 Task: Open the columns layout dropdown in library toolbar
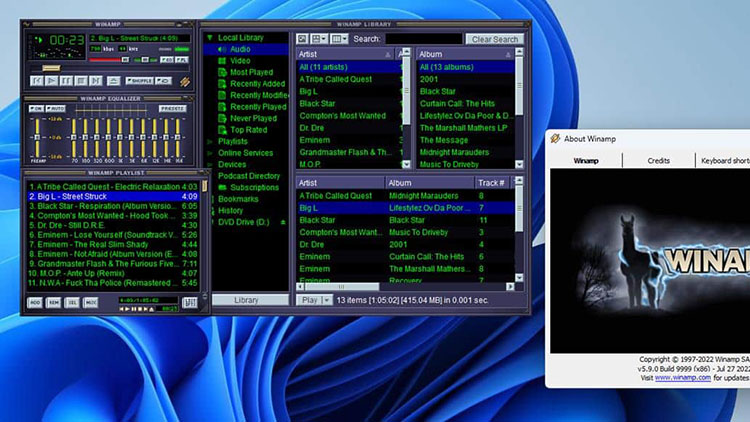339,39
